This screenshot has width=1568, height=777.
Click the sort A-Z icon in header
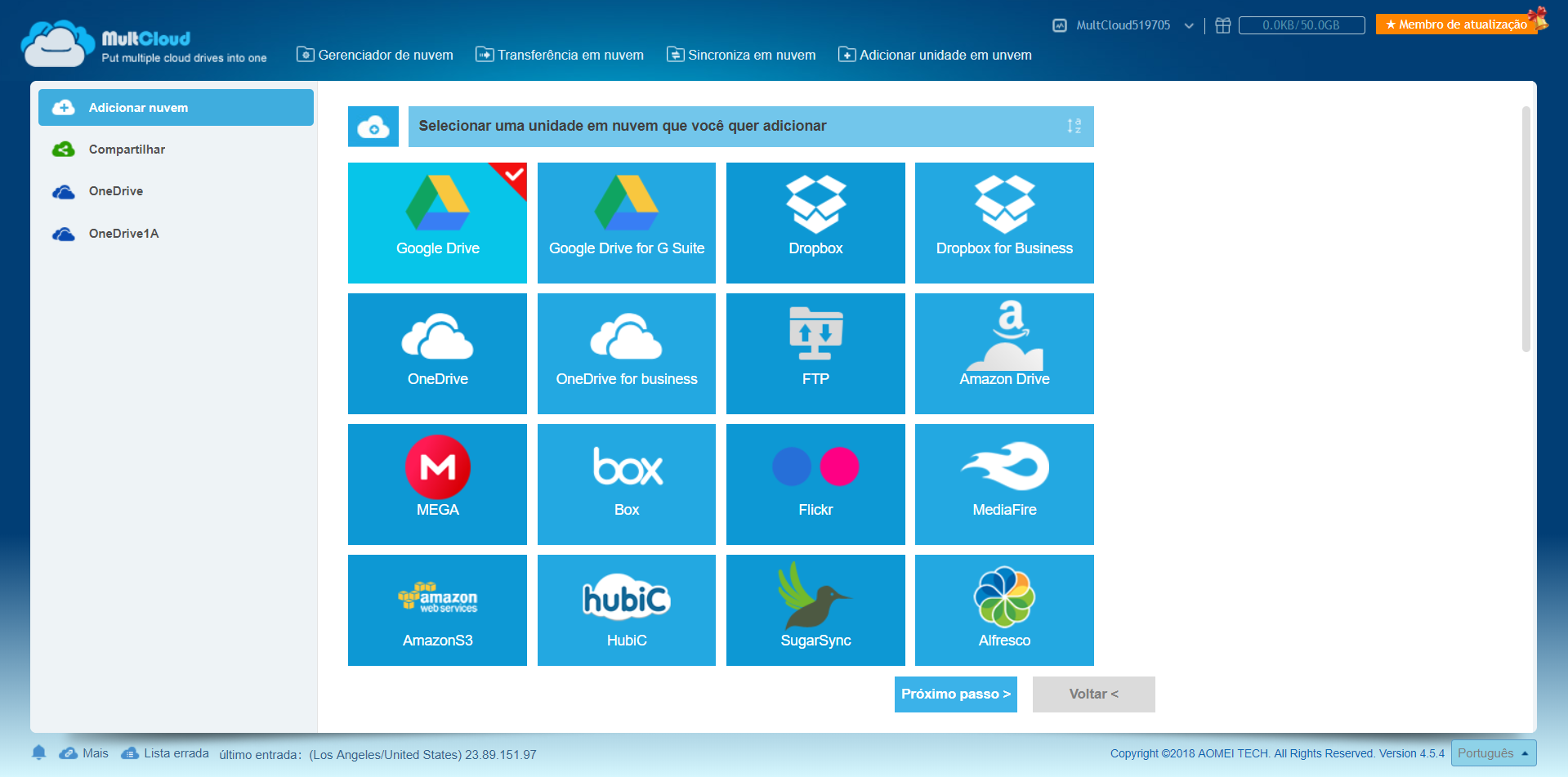point(1074,126)
